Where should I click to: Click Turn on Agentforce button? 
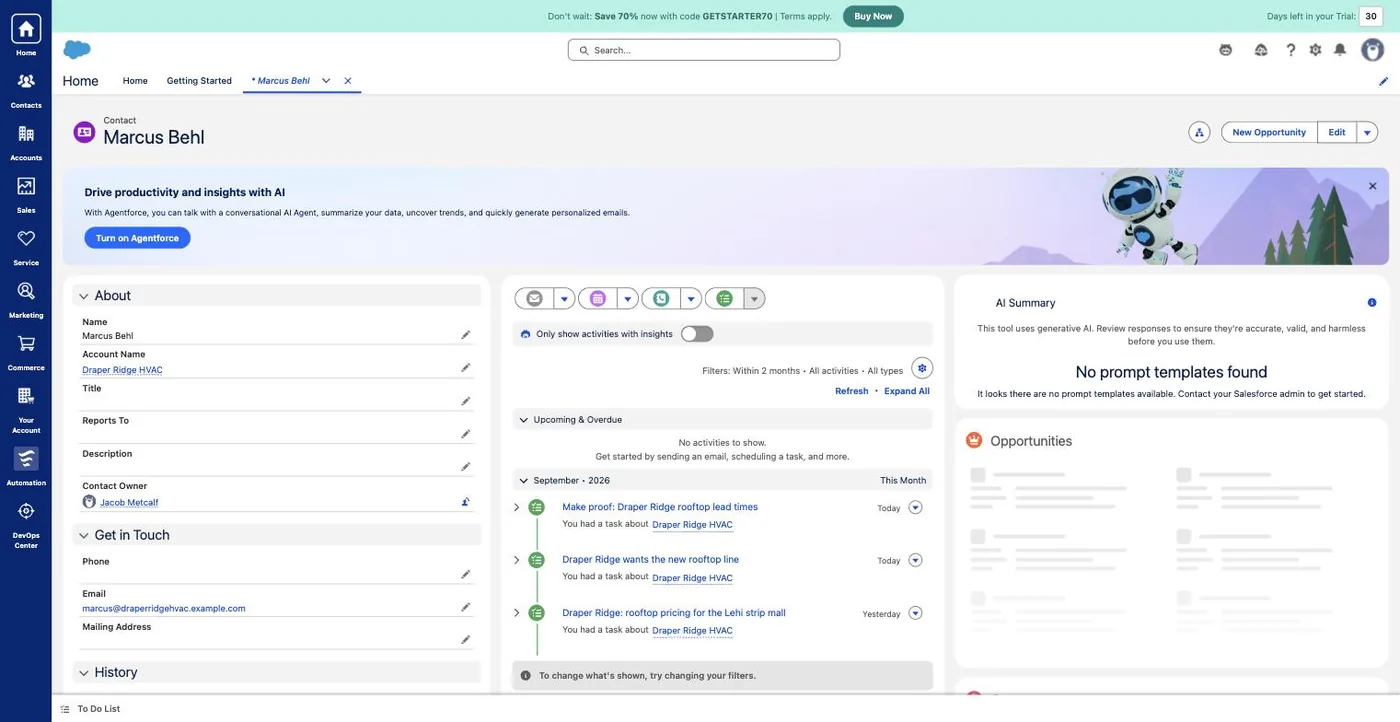pos(137,238)
